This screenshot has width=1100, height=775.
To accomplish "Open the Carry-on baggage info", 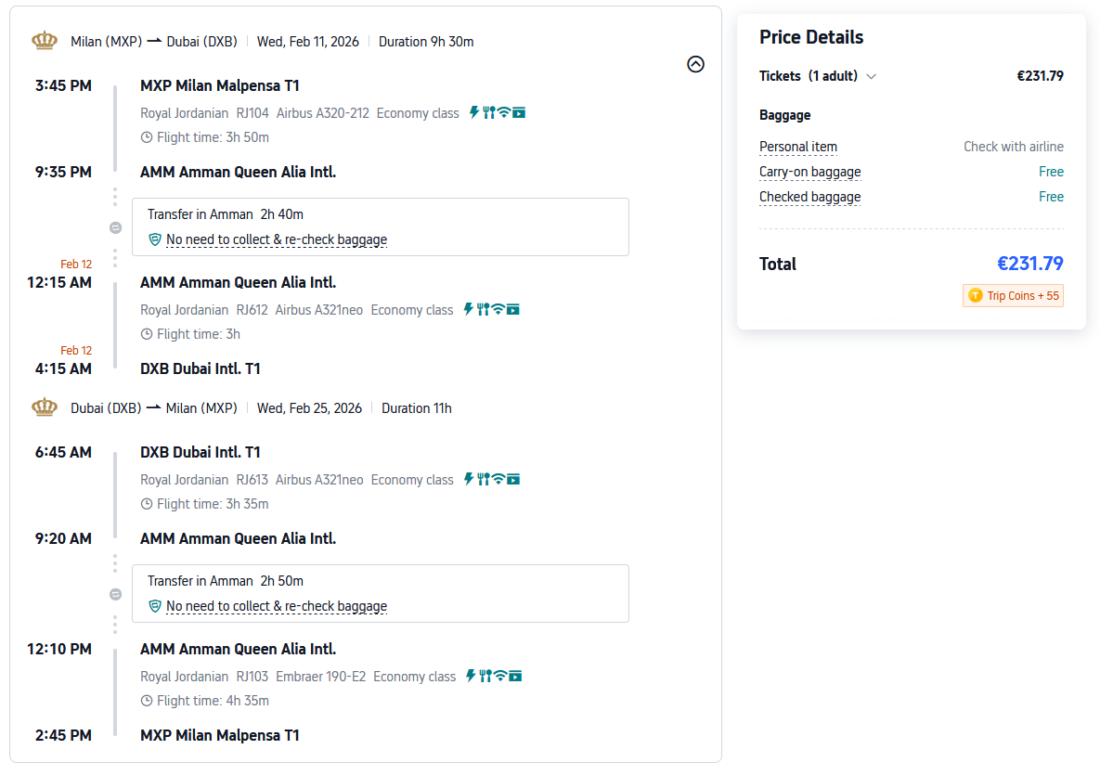I will pyautogui.click(x=809, y=172).
